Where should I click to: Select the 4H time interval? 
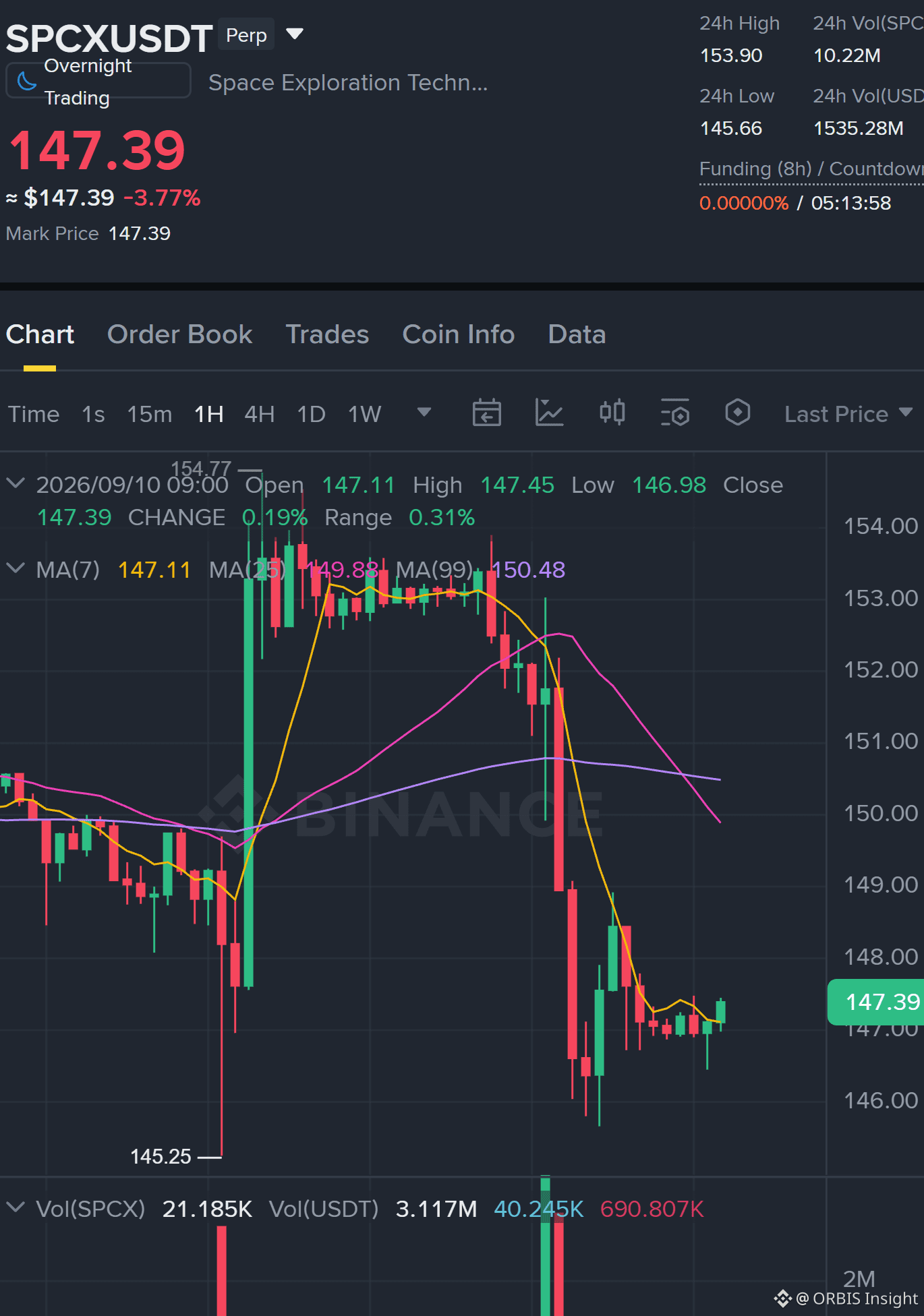(x=259, y=414)
